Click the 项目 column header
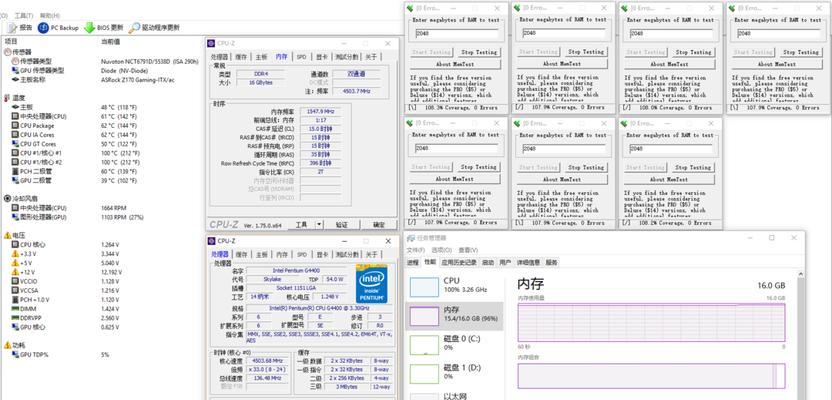The width and height of the screenshot is (832, 400). click(x=11, y=41)
